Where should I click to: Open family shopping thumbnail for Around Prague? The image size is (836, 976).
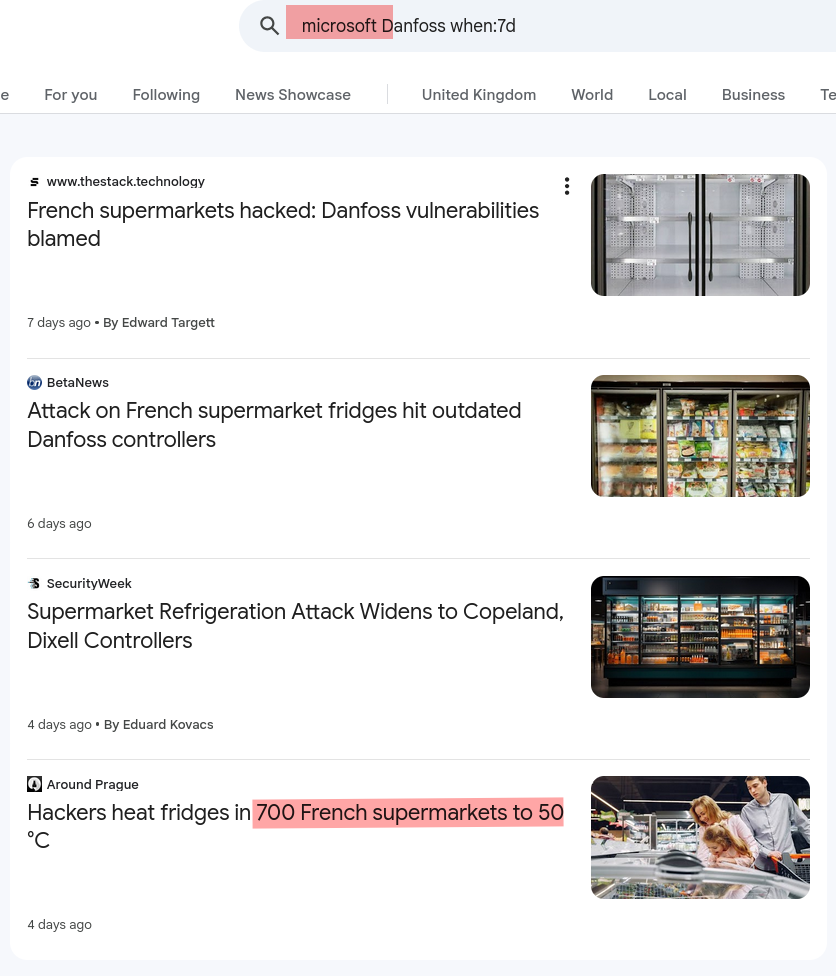[700, 837]
